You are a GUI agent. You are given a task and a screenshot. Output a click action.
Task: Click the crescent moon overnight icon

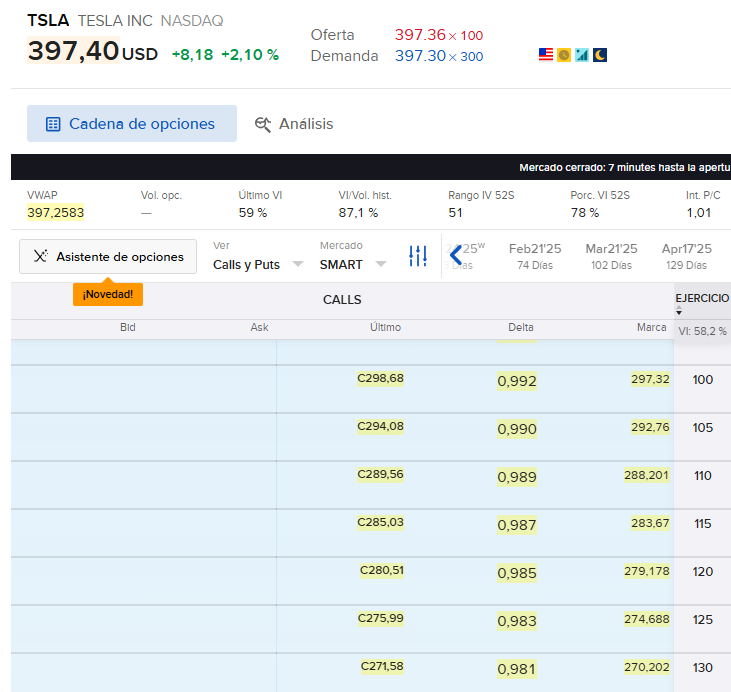[x=600, y=55]
